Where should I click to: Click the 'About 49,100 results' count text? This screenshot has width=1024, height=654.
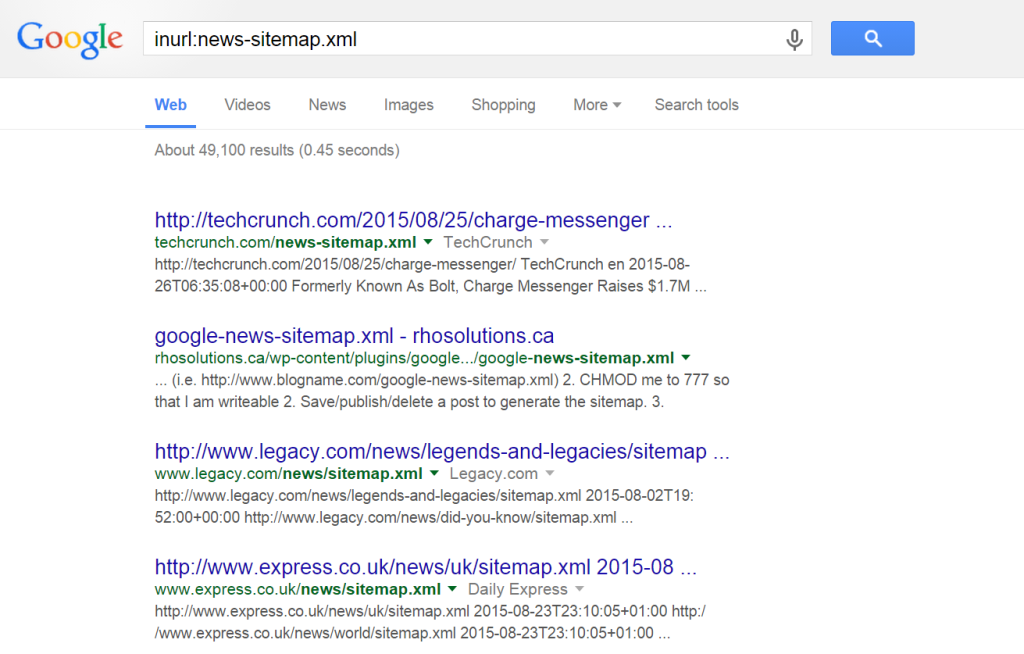[x=277, y=150]
